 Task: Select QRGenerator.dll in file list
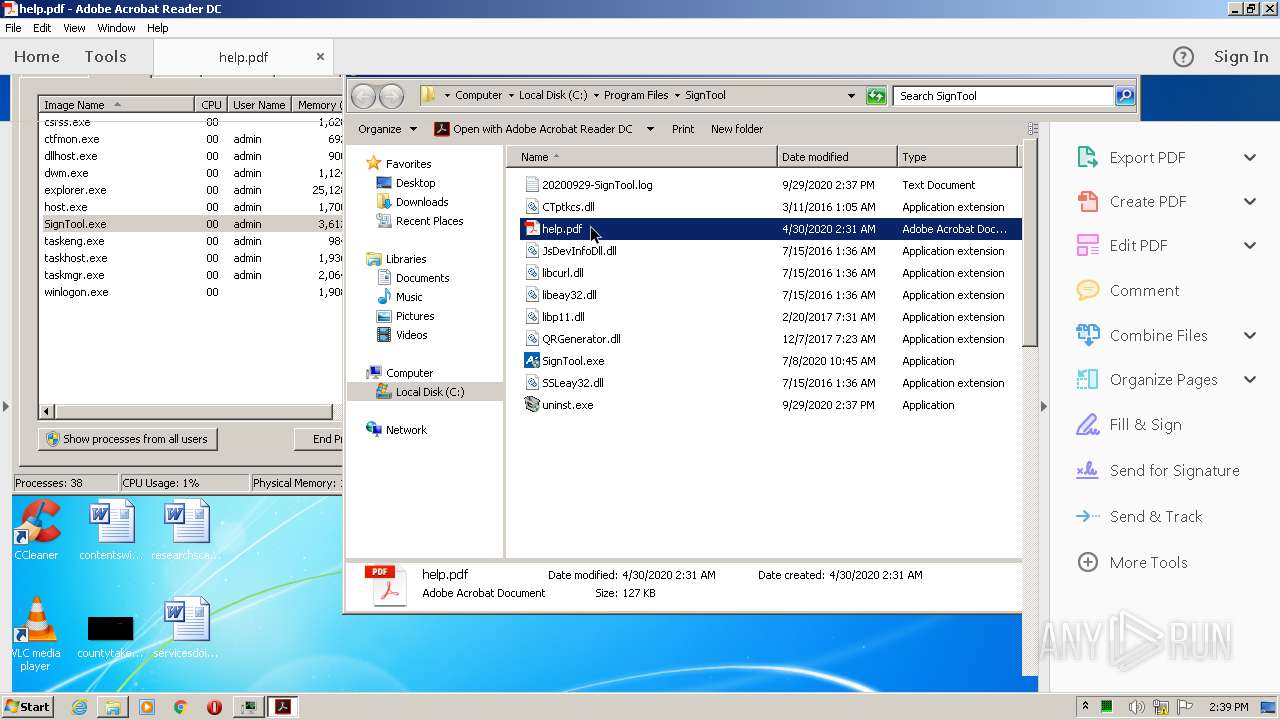581,339
